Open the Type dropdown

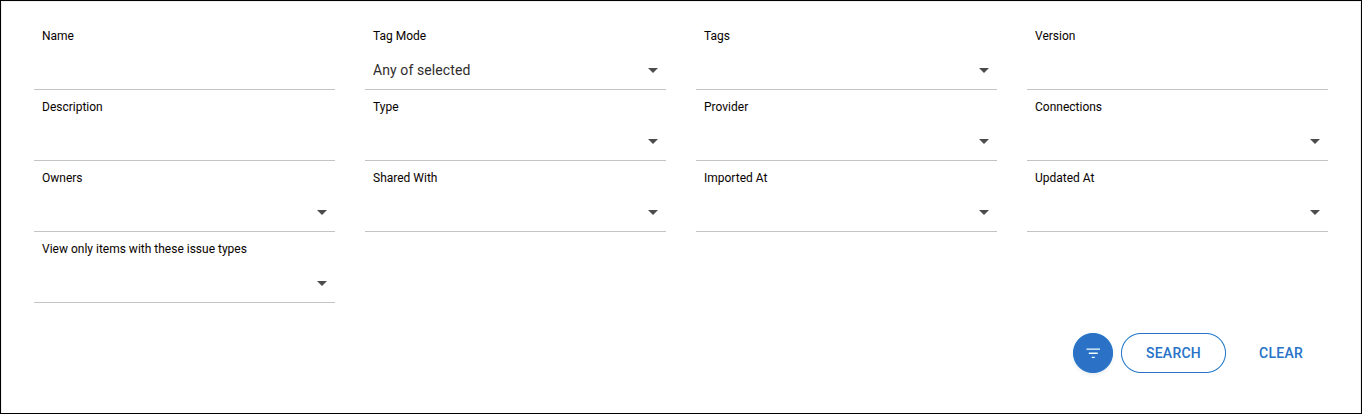tap(653, 142)
